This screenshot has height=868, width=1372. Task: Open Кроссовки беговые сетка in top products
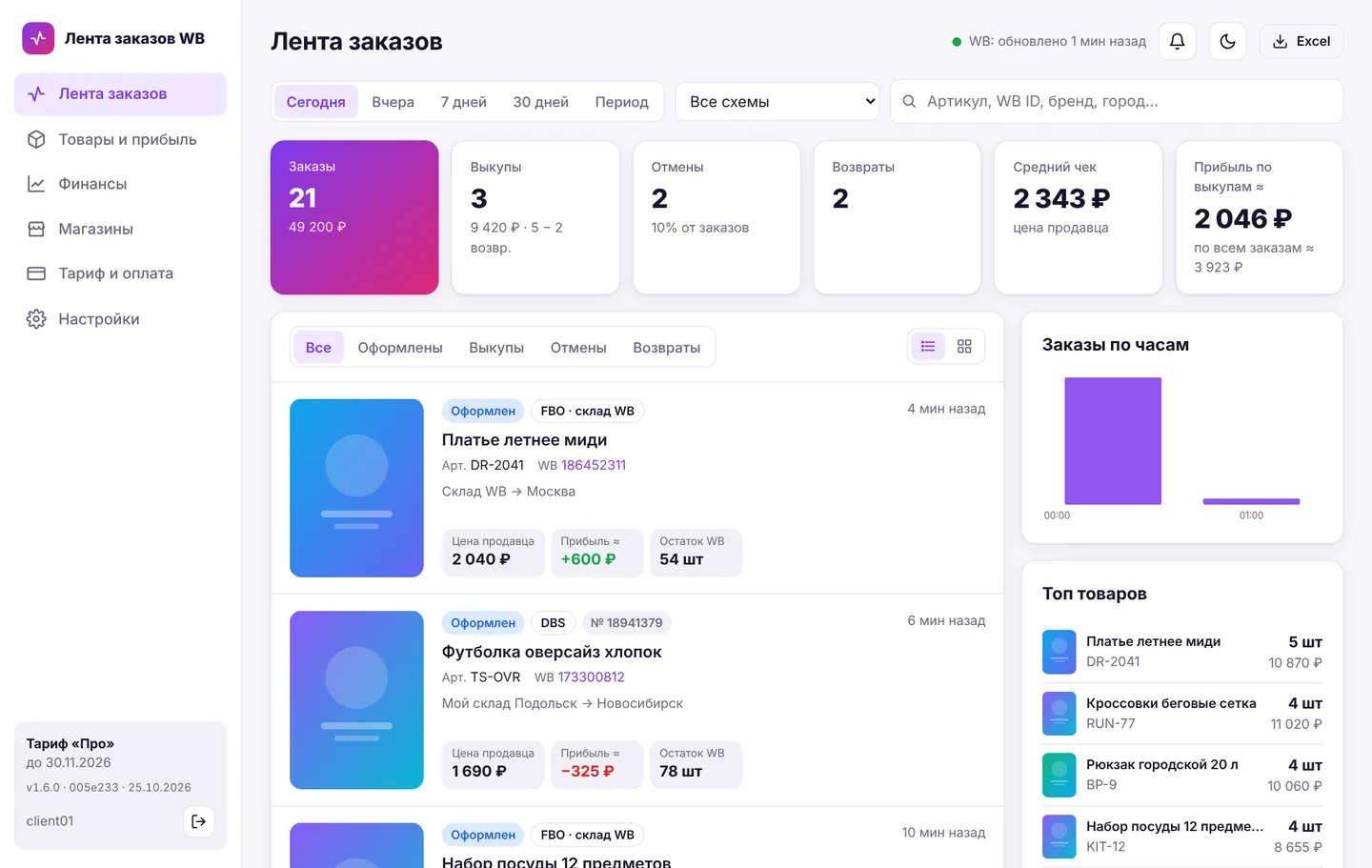click(x=1182, y=714)
